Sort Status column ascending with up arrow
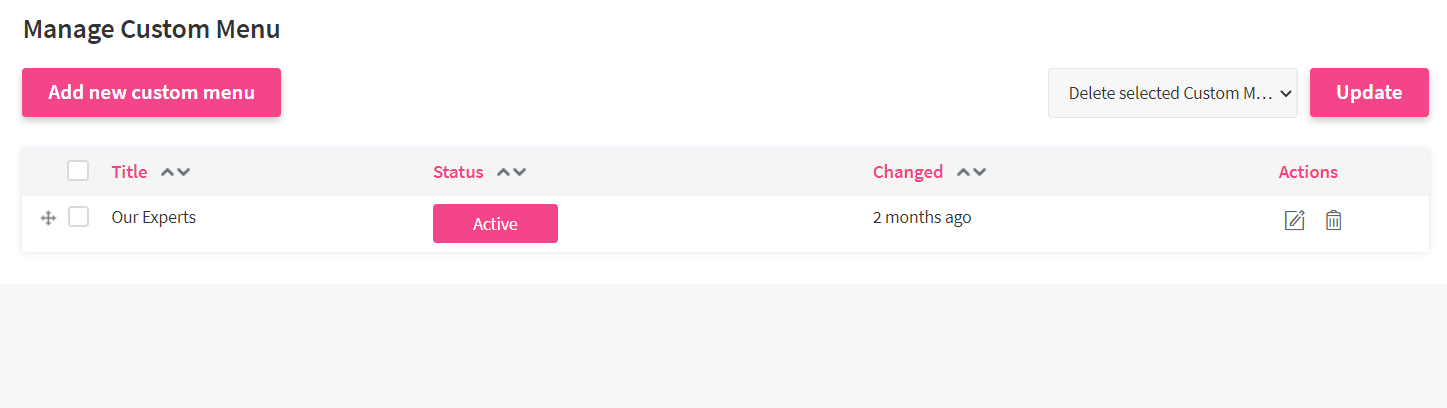 [504, 172]
